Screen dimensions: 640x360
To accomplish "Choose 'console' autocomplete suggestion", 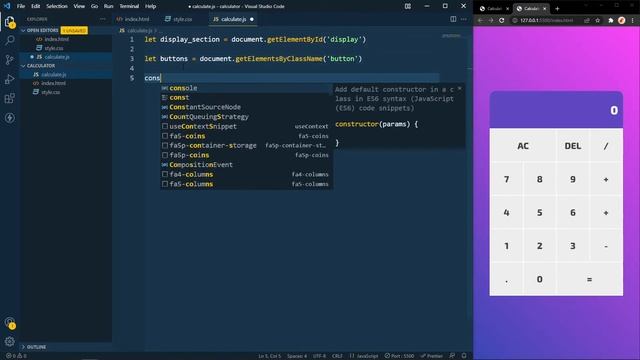I will [247, 88].
